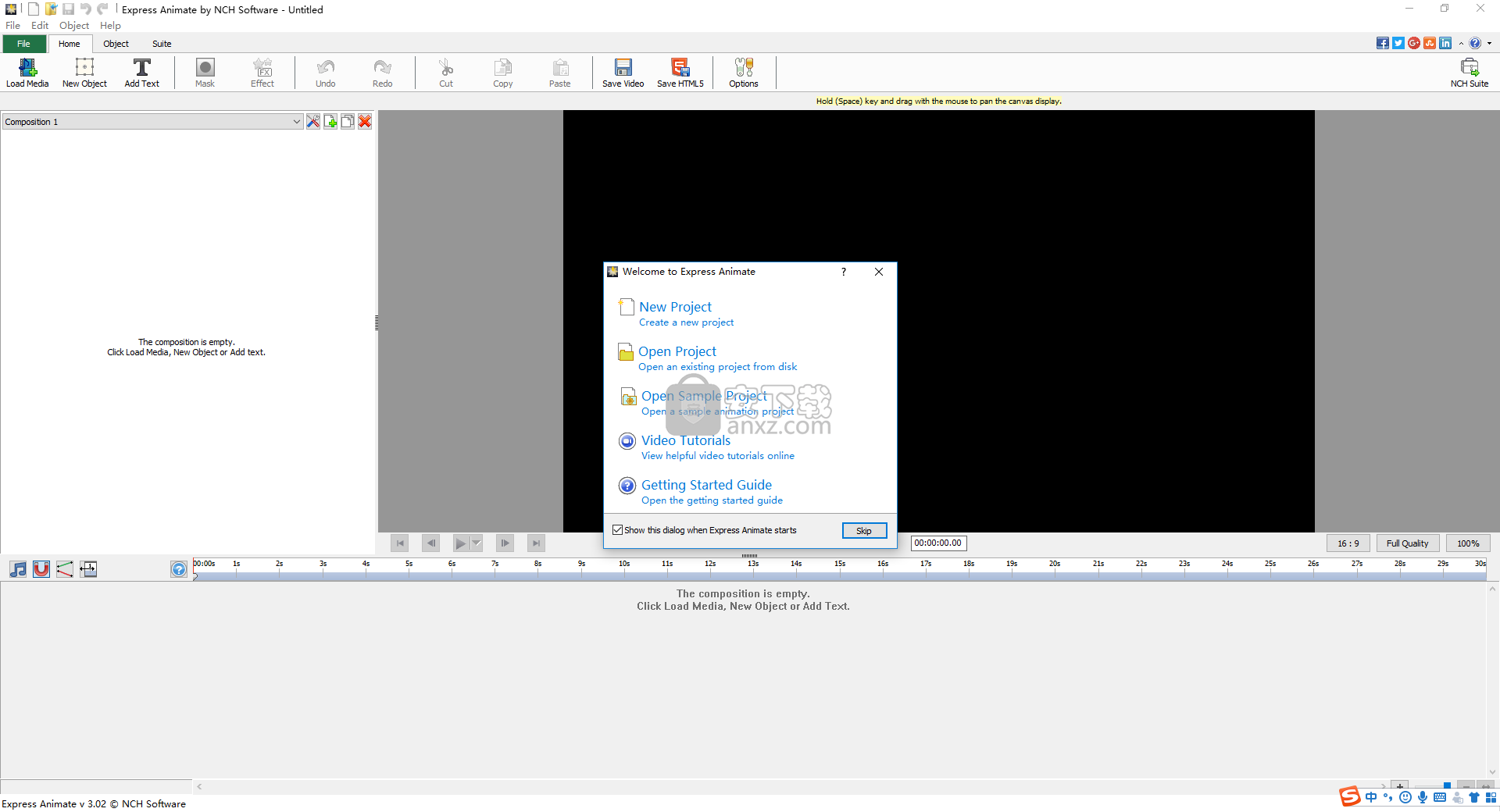Viewport: 1500px width, 812px height.
Task: Add a new composition with plus icon
Action: (x=330, y=121)
